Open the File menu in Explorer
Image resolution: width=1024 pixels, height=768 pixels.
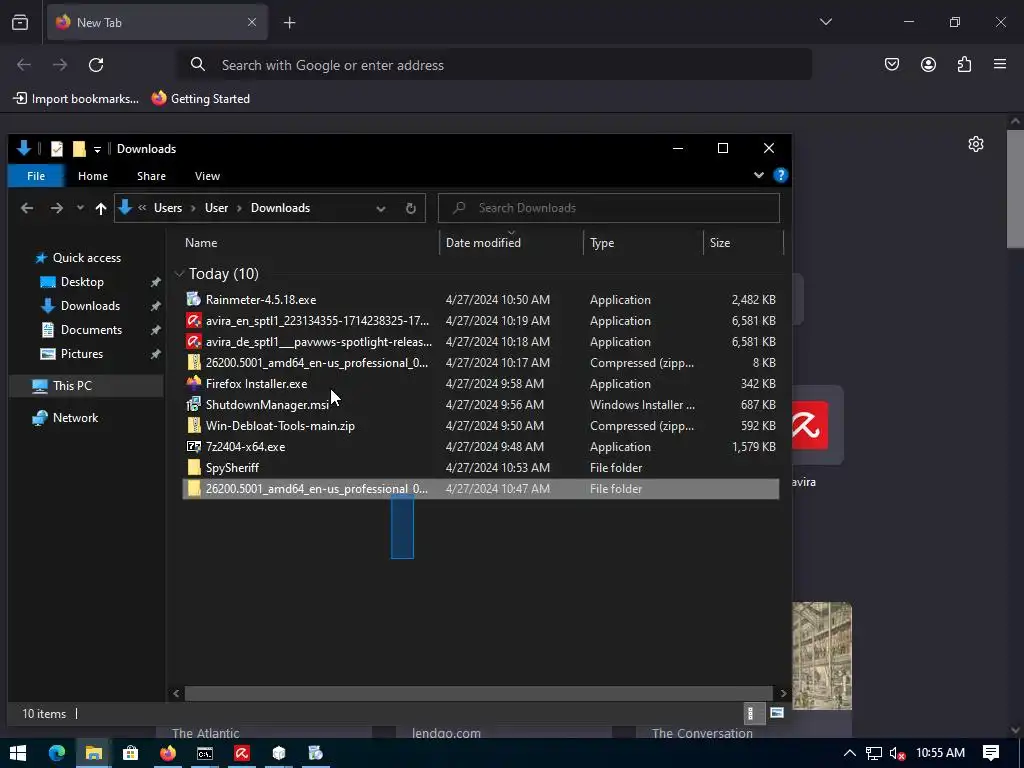tap(36, 176)
